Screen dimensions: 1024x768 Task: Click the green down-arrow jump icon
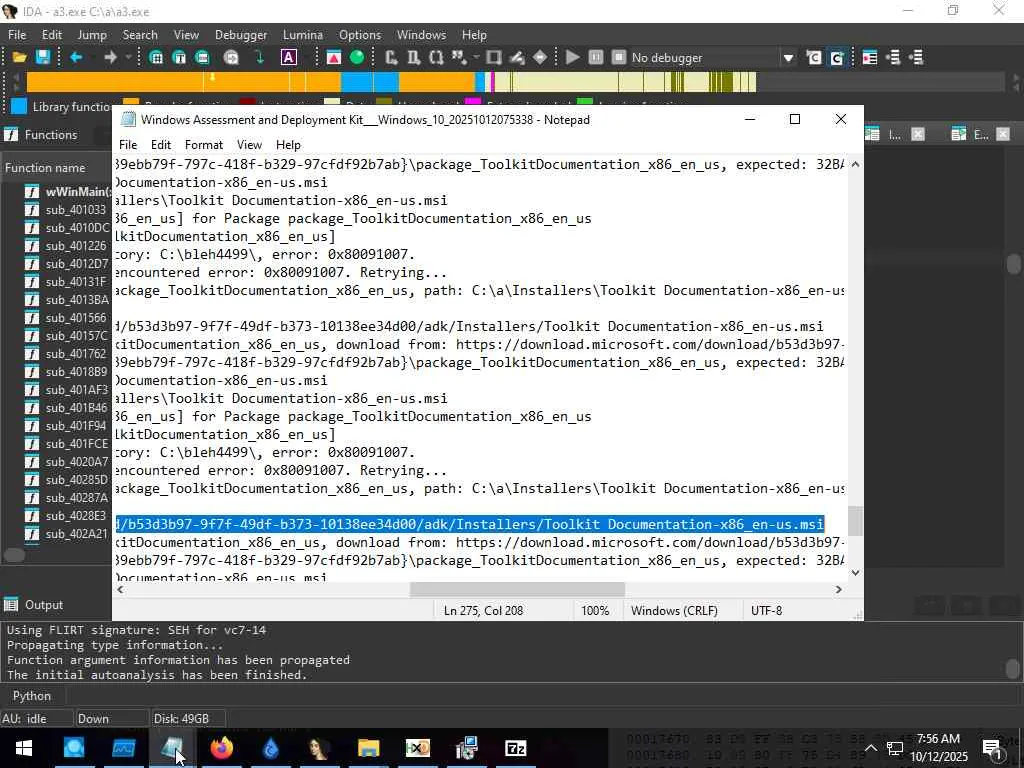click(260, 57)
